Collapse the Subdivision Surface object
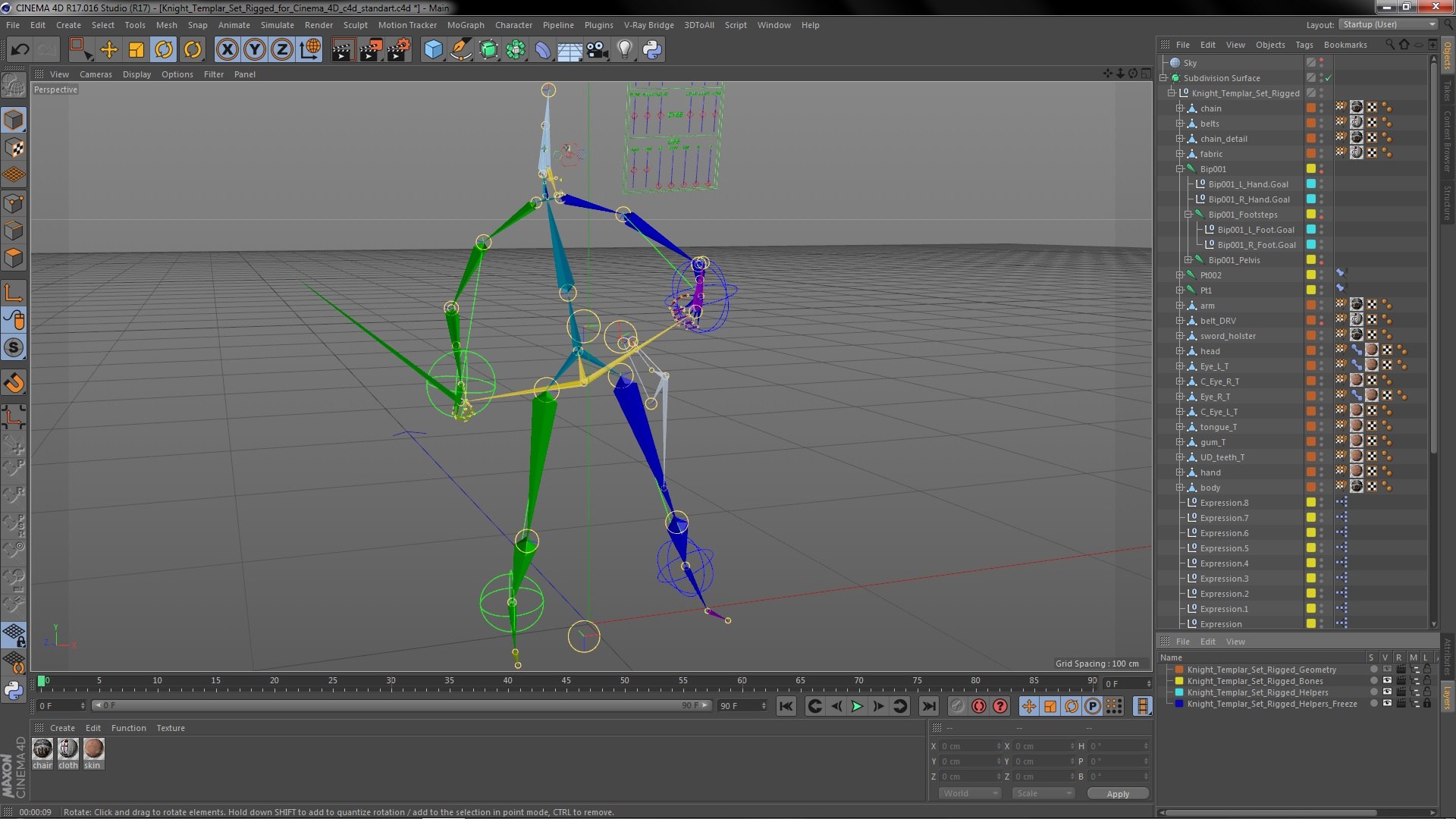Viewport: 1456px width, 819px height. pos(1163,78)
